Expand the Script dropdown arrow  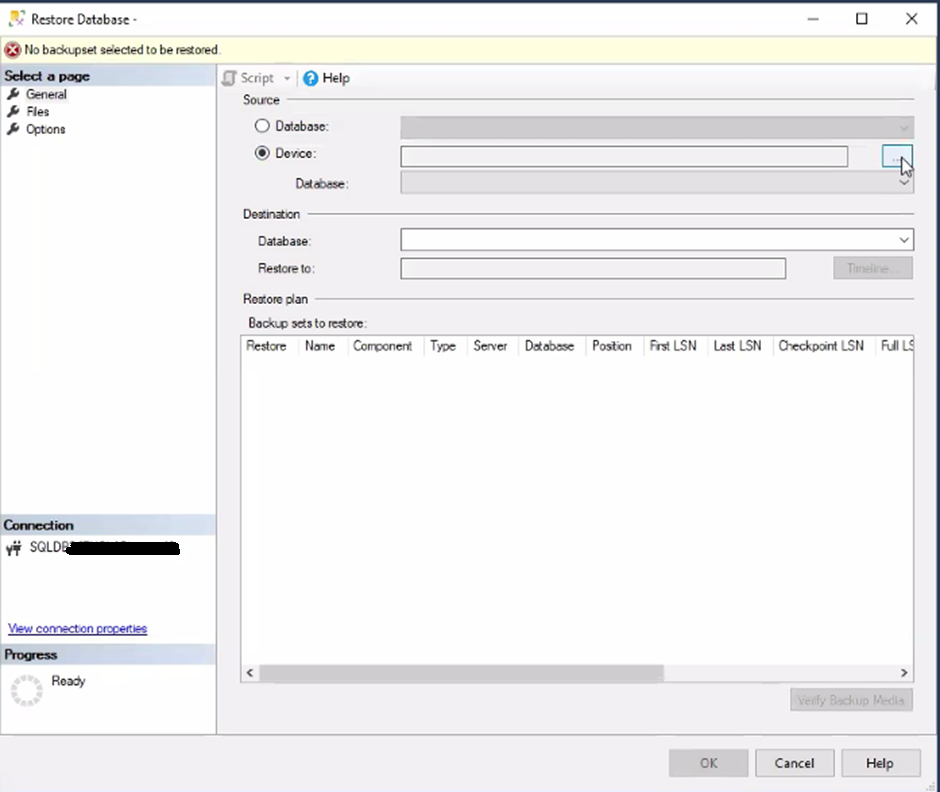coord(287,78)
